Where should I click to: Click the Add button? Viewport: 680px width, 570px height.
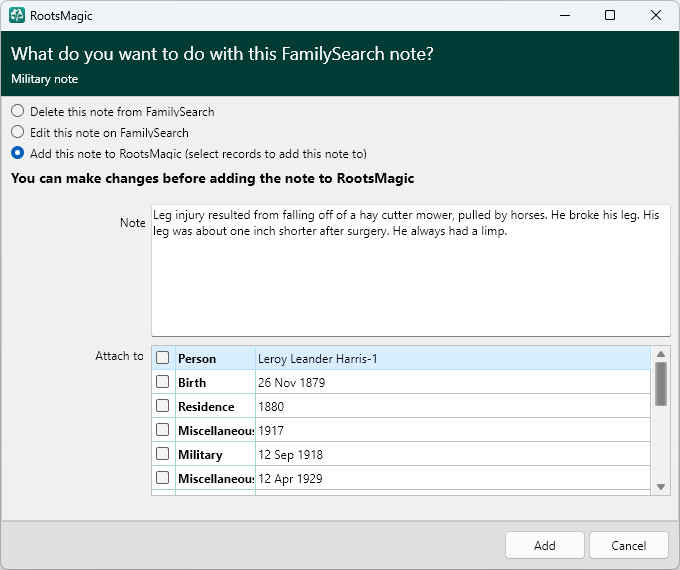(x=545, y=545)
